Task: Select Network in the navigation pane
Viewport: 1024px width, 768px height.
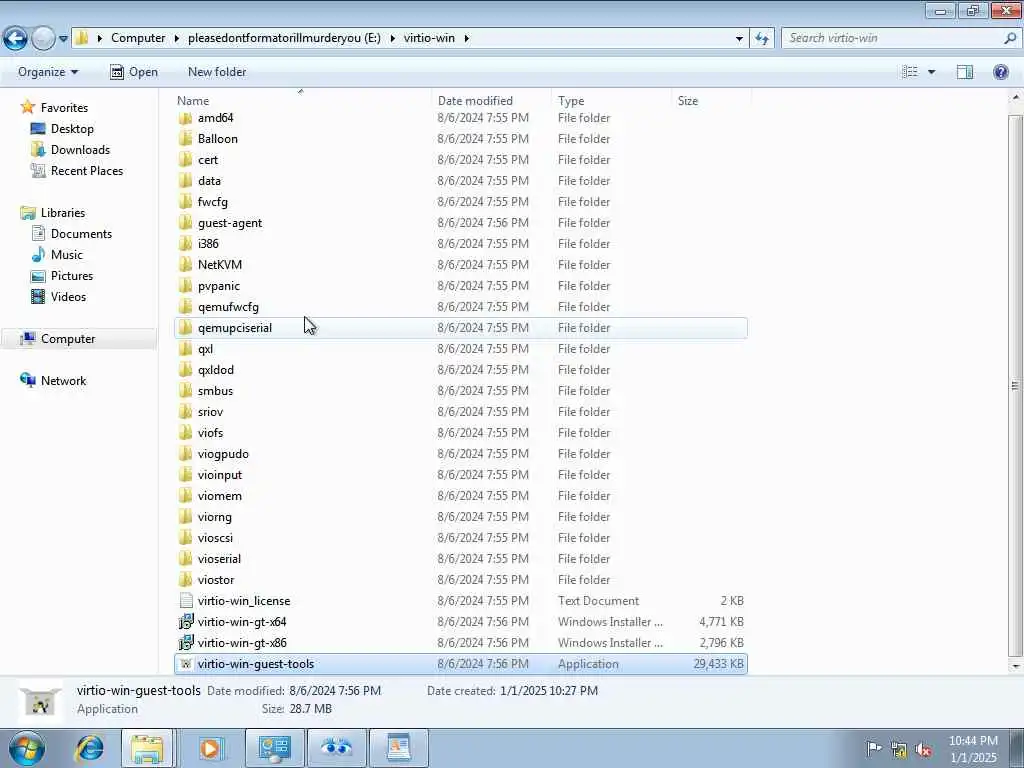Action: [63, 381]
